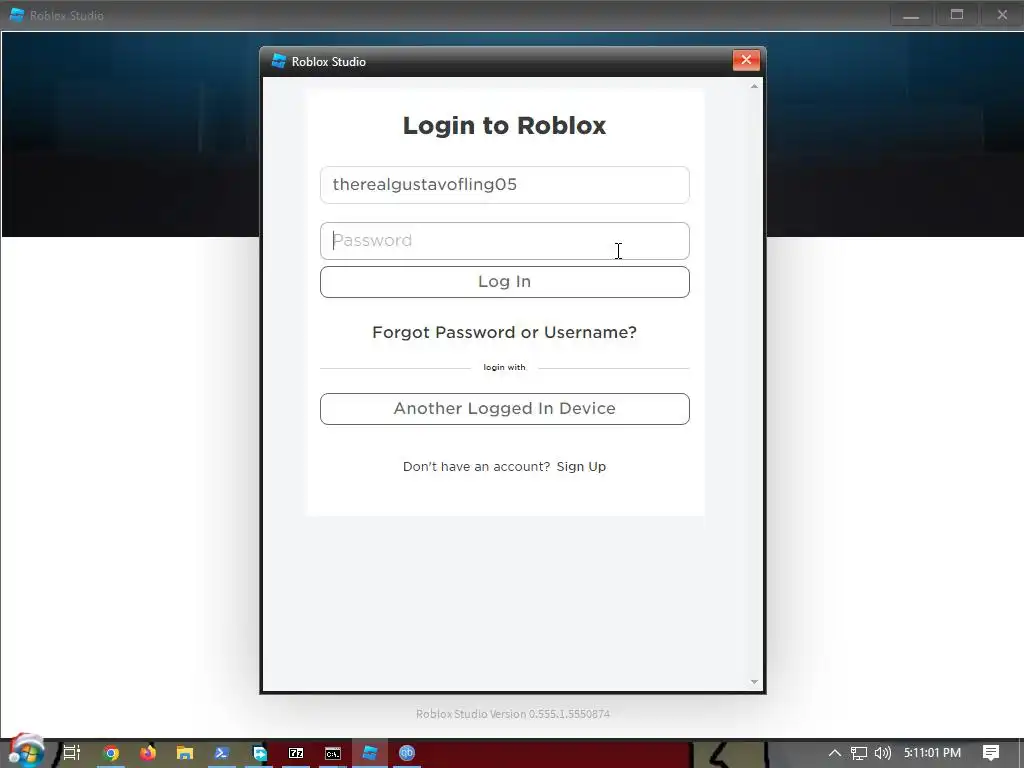Open the 7-Zip taskbar icon
Viewport: 1024px width, 768px height.
296,753
